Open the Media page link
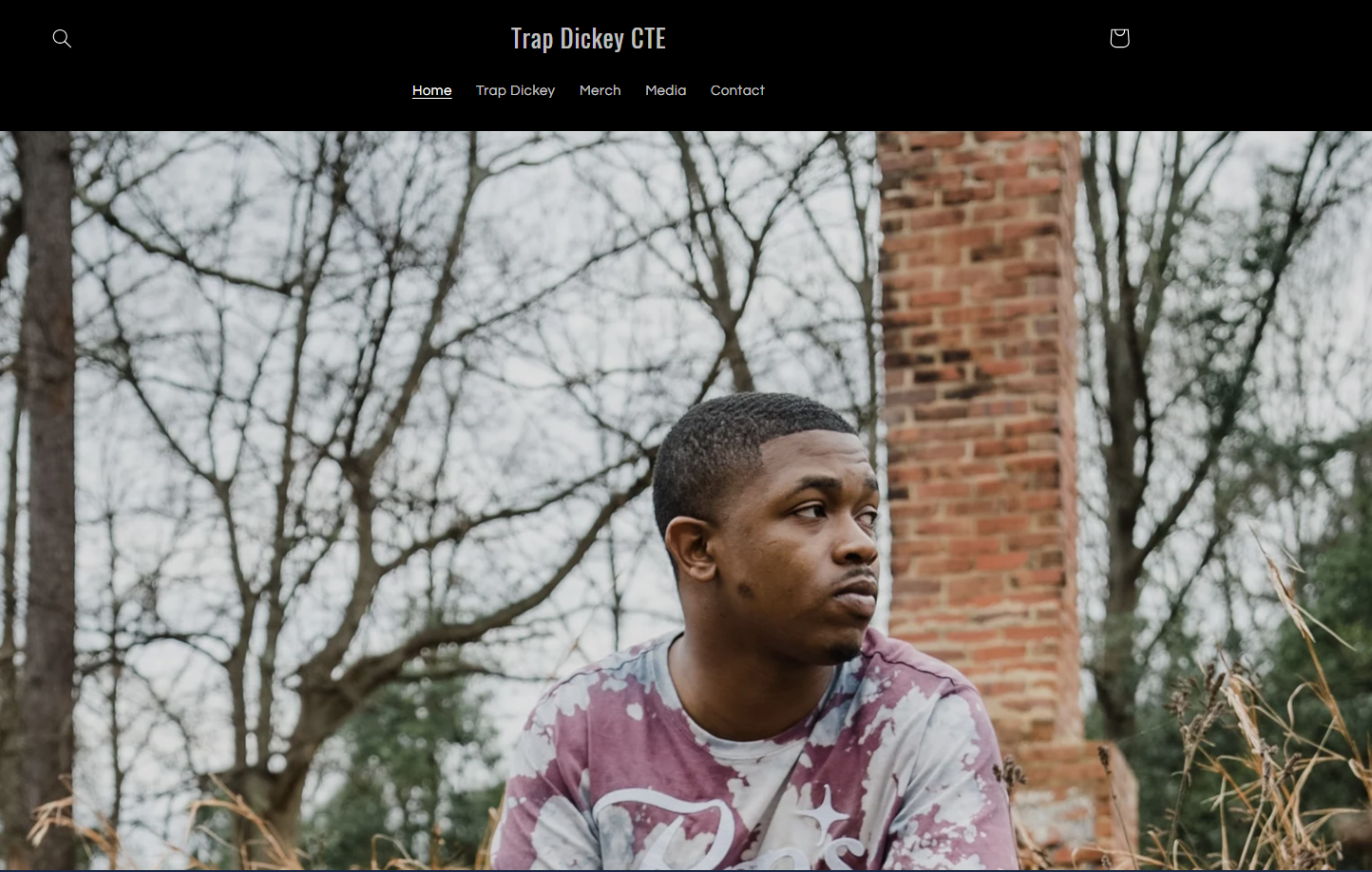 coord(665,90)
